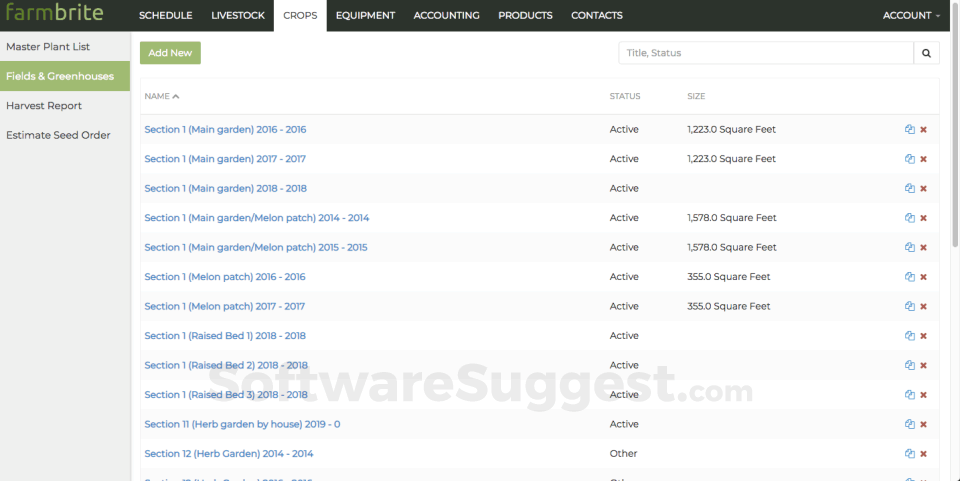Copy Melon patch 2017 - 2017 row
This screenshot has height=481, width=960.
pos(909,306)
